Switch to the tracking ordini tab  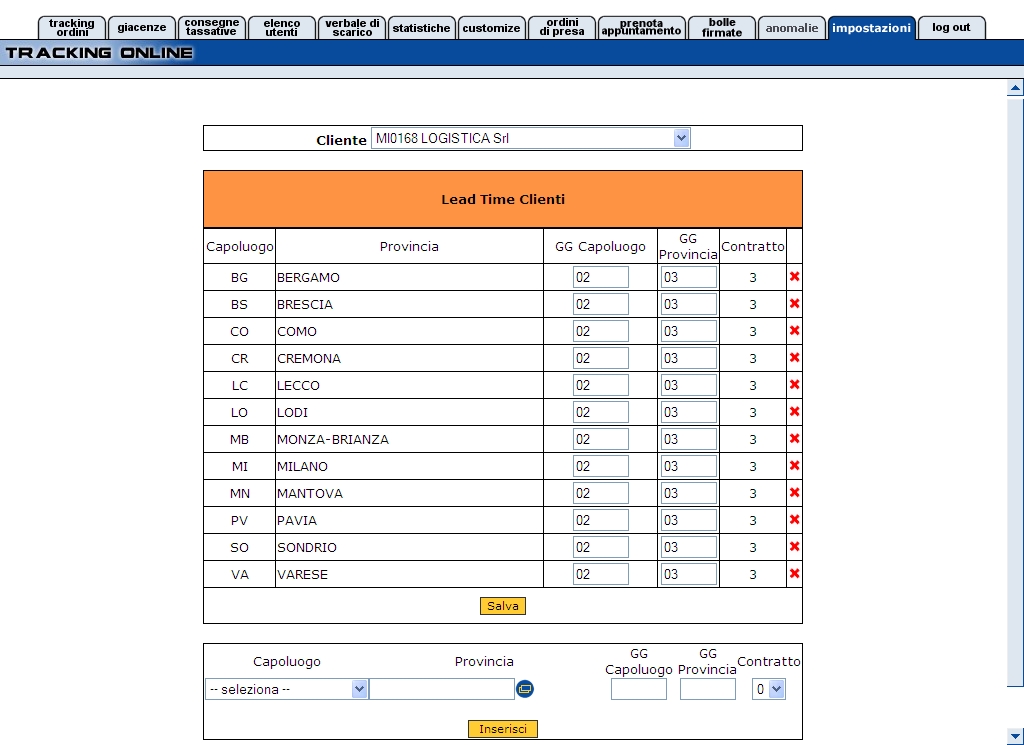point(71,28)
